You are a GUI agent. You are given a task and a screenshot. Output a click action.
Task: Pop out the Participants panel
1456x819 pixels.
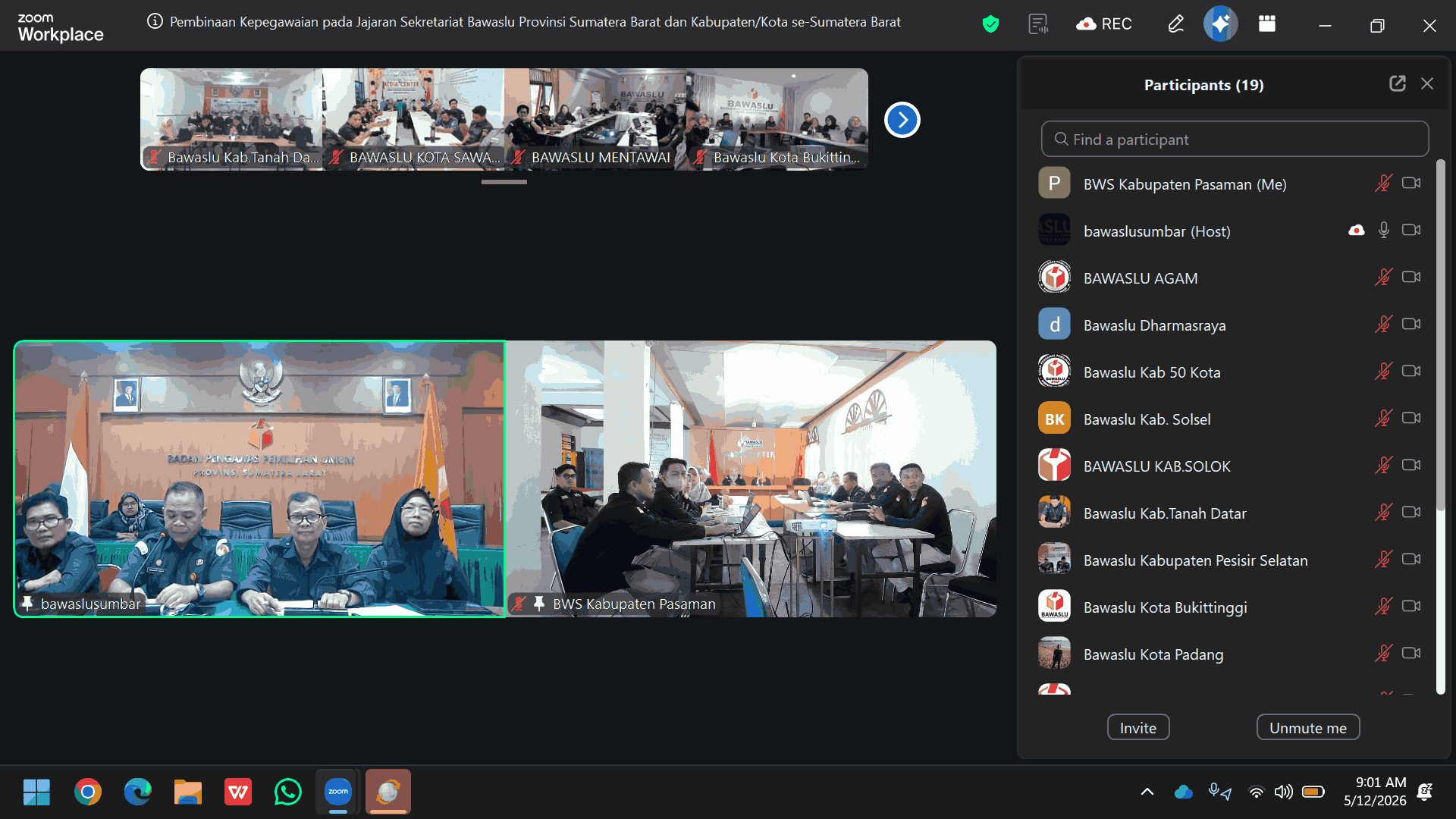coord(1397,84)
